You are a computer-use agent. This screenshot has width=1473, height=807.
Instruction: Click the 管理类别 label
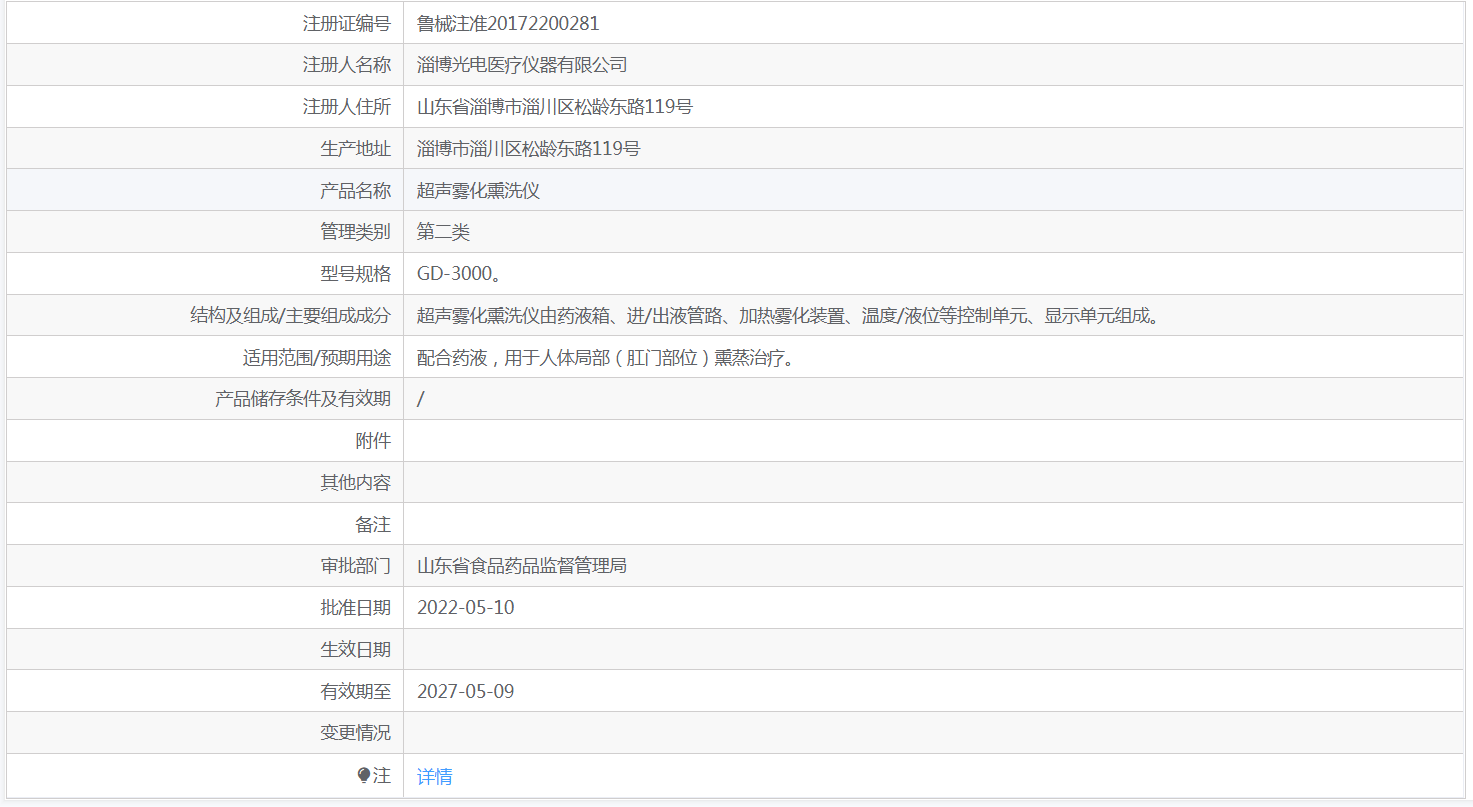pyautogui.click(x=356, y=232)
